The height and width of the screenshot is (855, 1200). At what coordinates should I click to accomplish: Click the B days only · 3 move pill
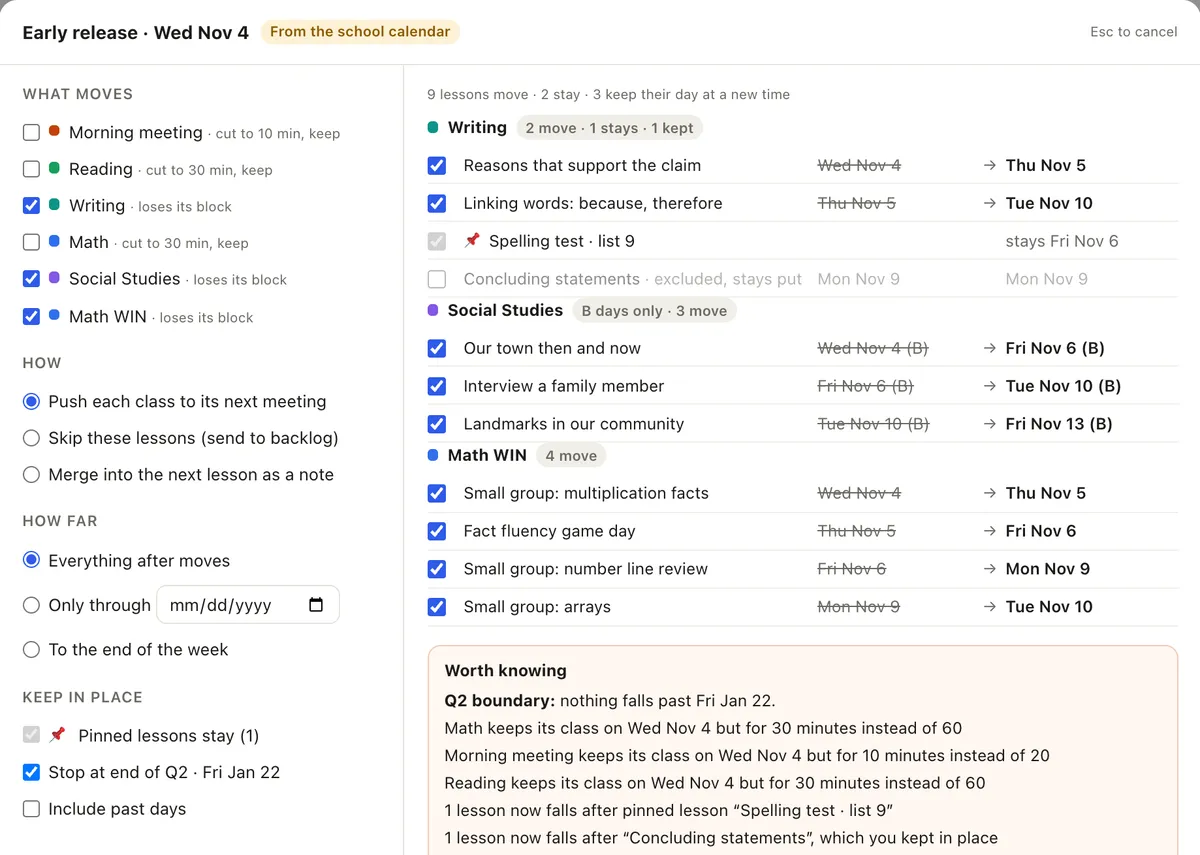[654, 310]
